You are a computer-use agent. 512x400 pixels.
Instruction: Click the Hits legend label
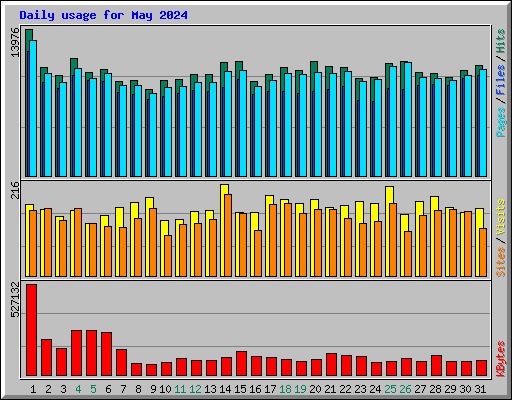pyautogui.click(x=501, y=41)
